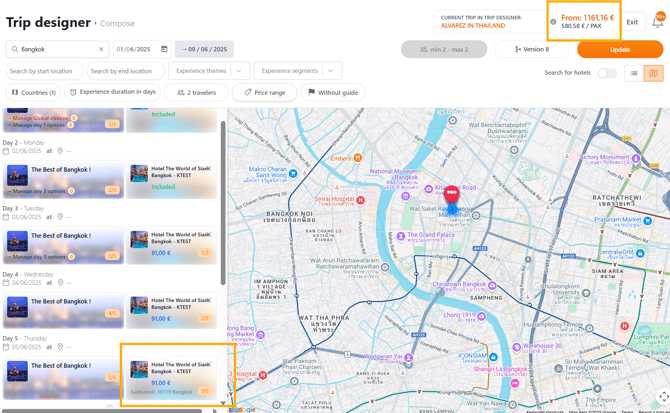This screenshot has height=413, width=670.
Task: Open the start date calendar picker
Action: click(x=165, y=49)
